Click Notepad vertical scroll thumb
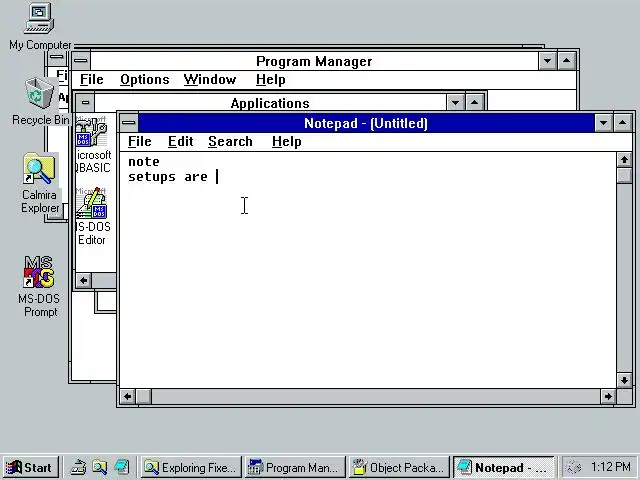Viewport: 640px width, 480px height. coord(624,176)
